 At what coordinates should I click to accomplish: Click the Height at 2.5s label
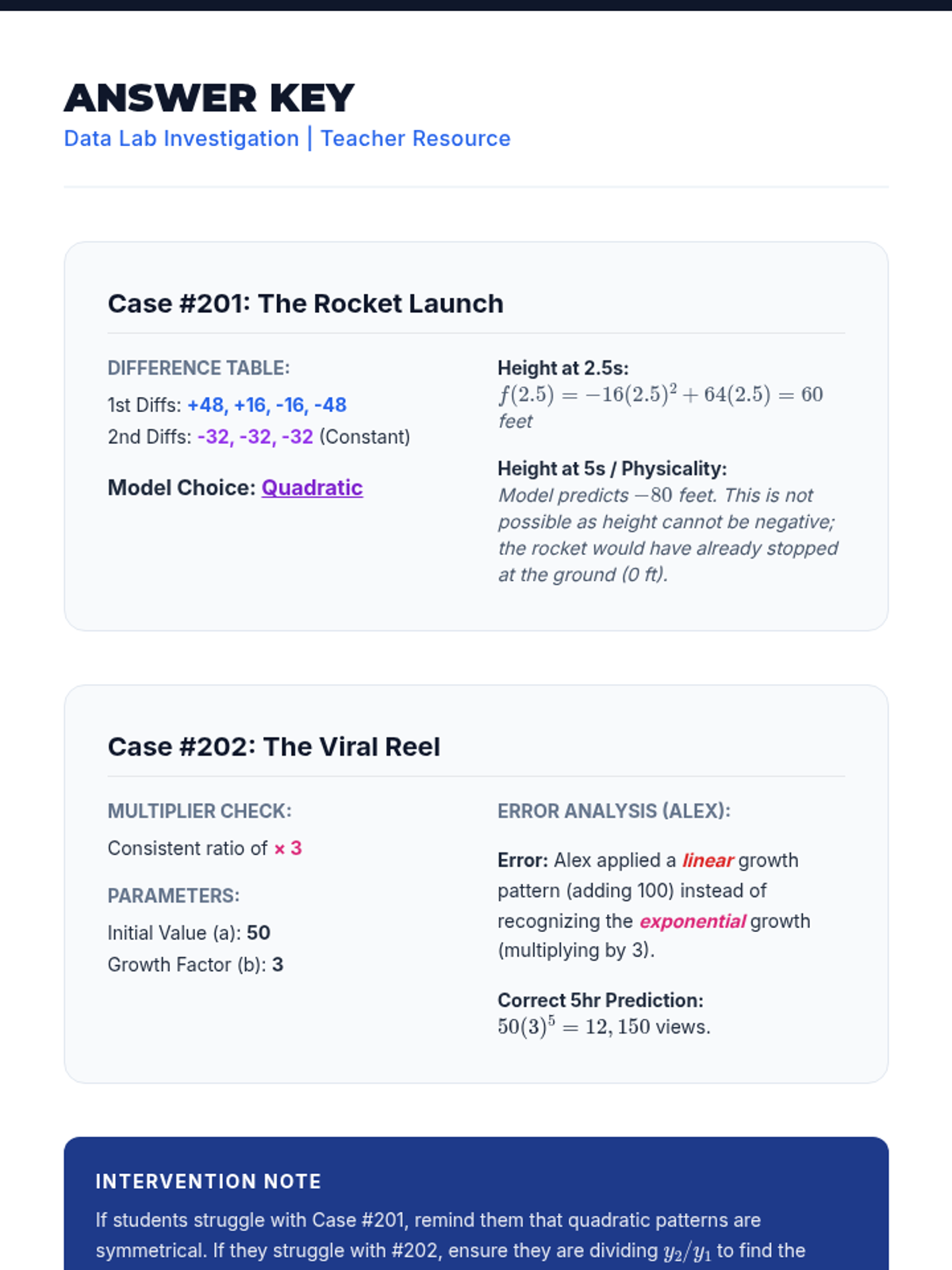pos(562,368)
